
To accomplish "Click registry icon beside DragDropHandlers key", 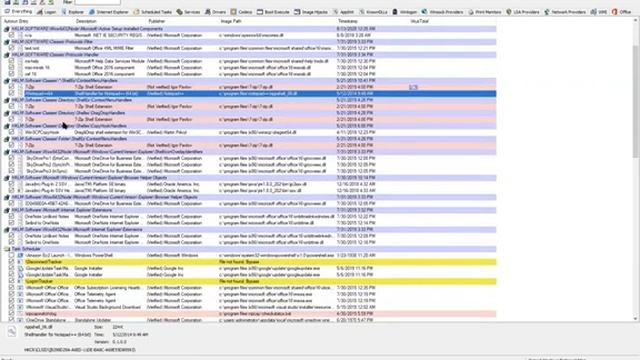I will (x=7, y=113).
